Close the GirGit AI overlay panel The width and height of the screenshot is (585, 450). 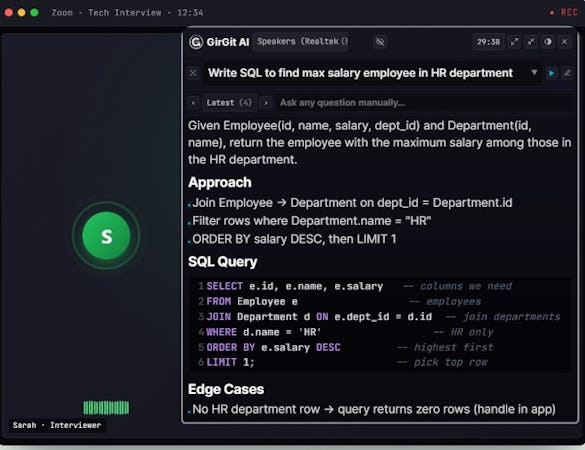[564, 42]
